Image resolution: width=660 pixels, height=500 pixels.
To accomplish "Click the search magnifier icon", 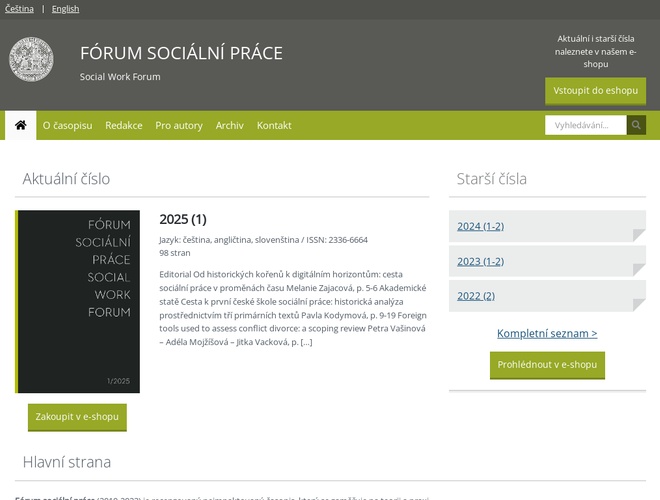I will [636, 125].
